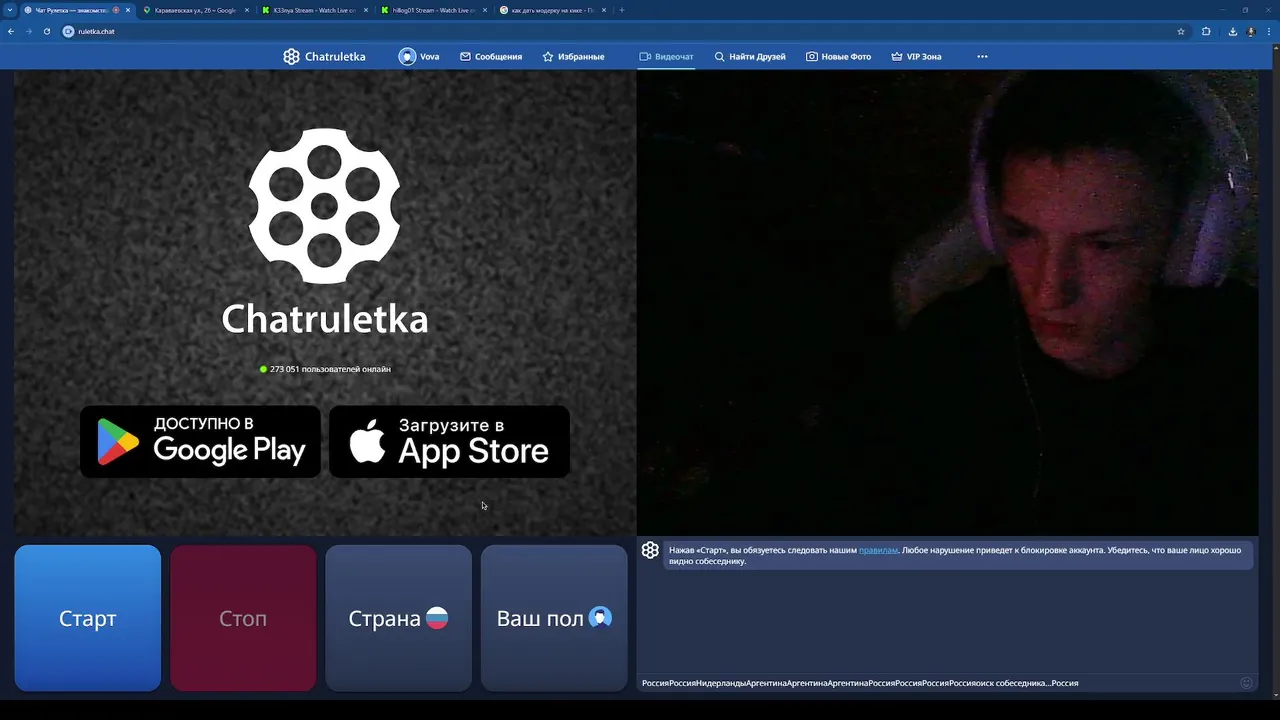Open the tab search dropdown arrow
This screenshot has height=720, width=1280.
10,10
